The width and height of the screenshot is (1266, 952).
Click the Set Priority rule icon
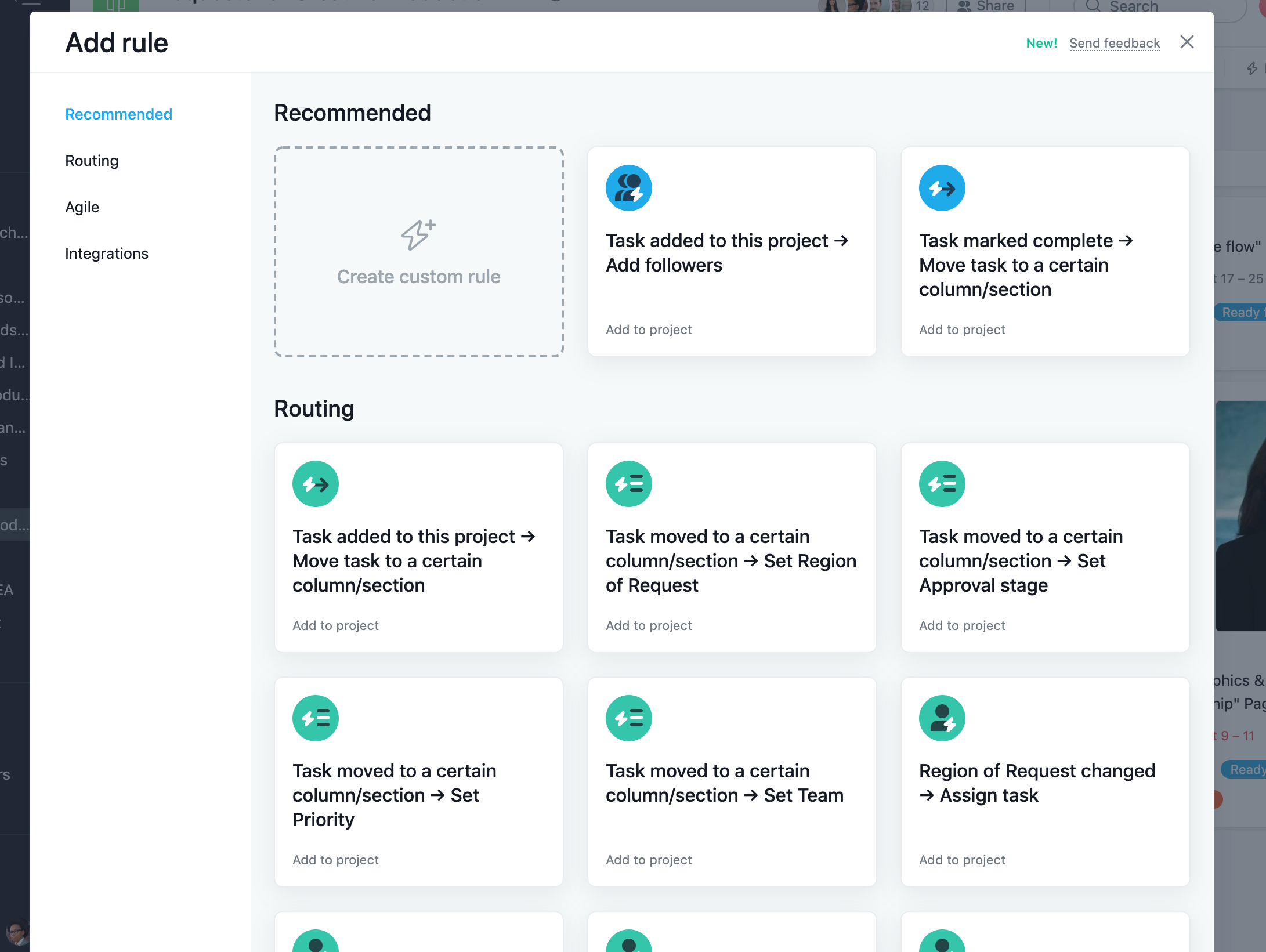315,718
